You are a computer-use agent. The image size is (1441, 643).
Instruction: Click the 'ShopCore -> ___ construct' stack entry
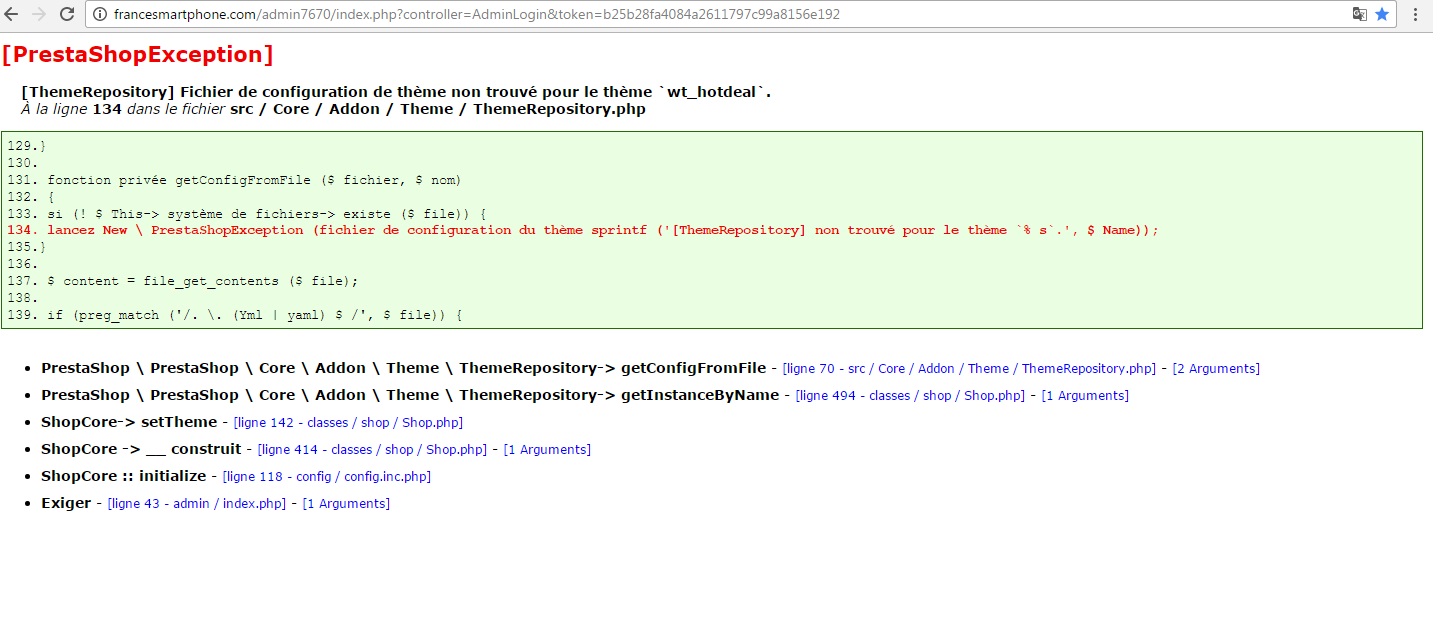pos(141,449)
